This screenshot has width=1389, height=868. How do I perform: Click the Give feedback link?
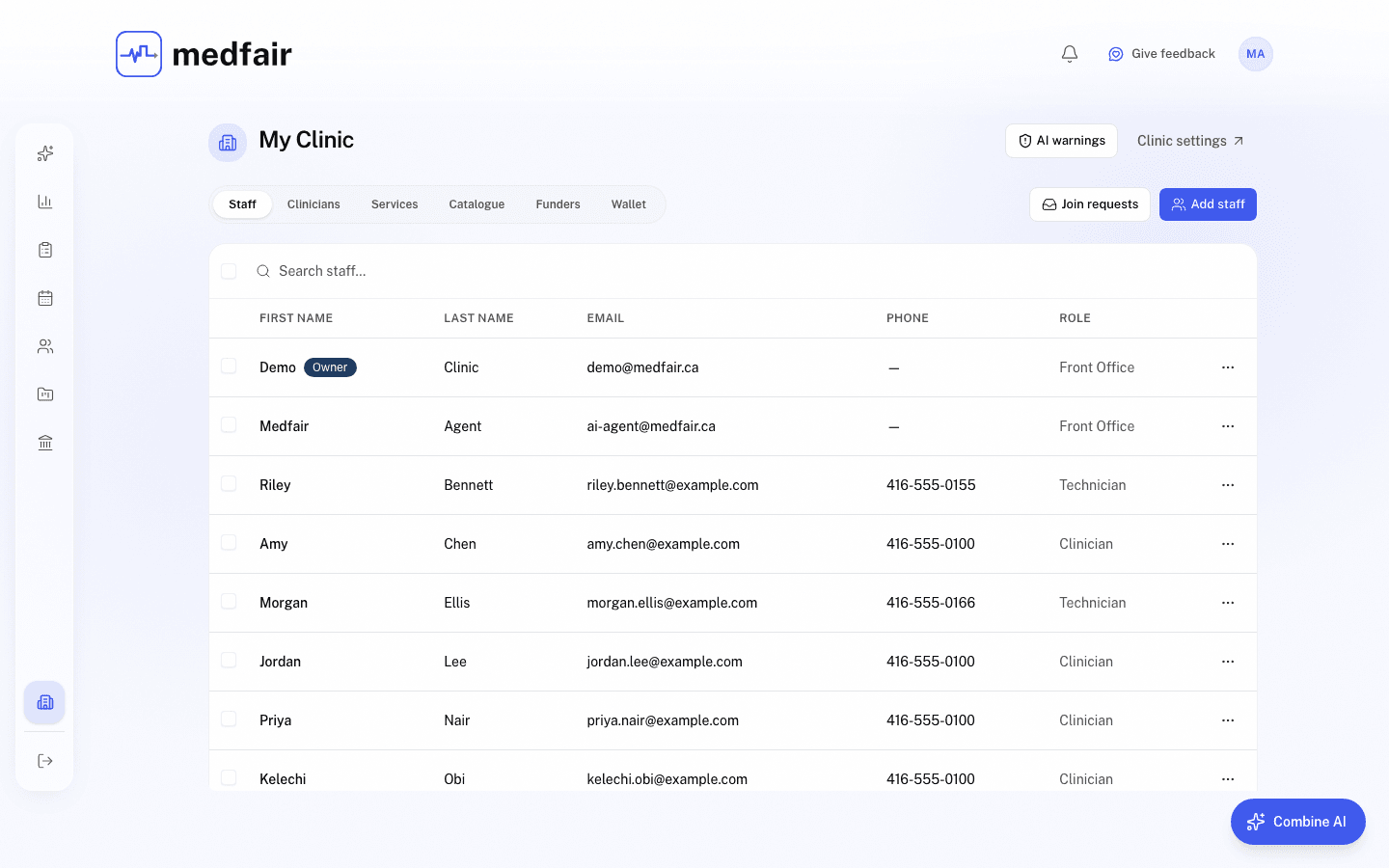coord(1161,54)
